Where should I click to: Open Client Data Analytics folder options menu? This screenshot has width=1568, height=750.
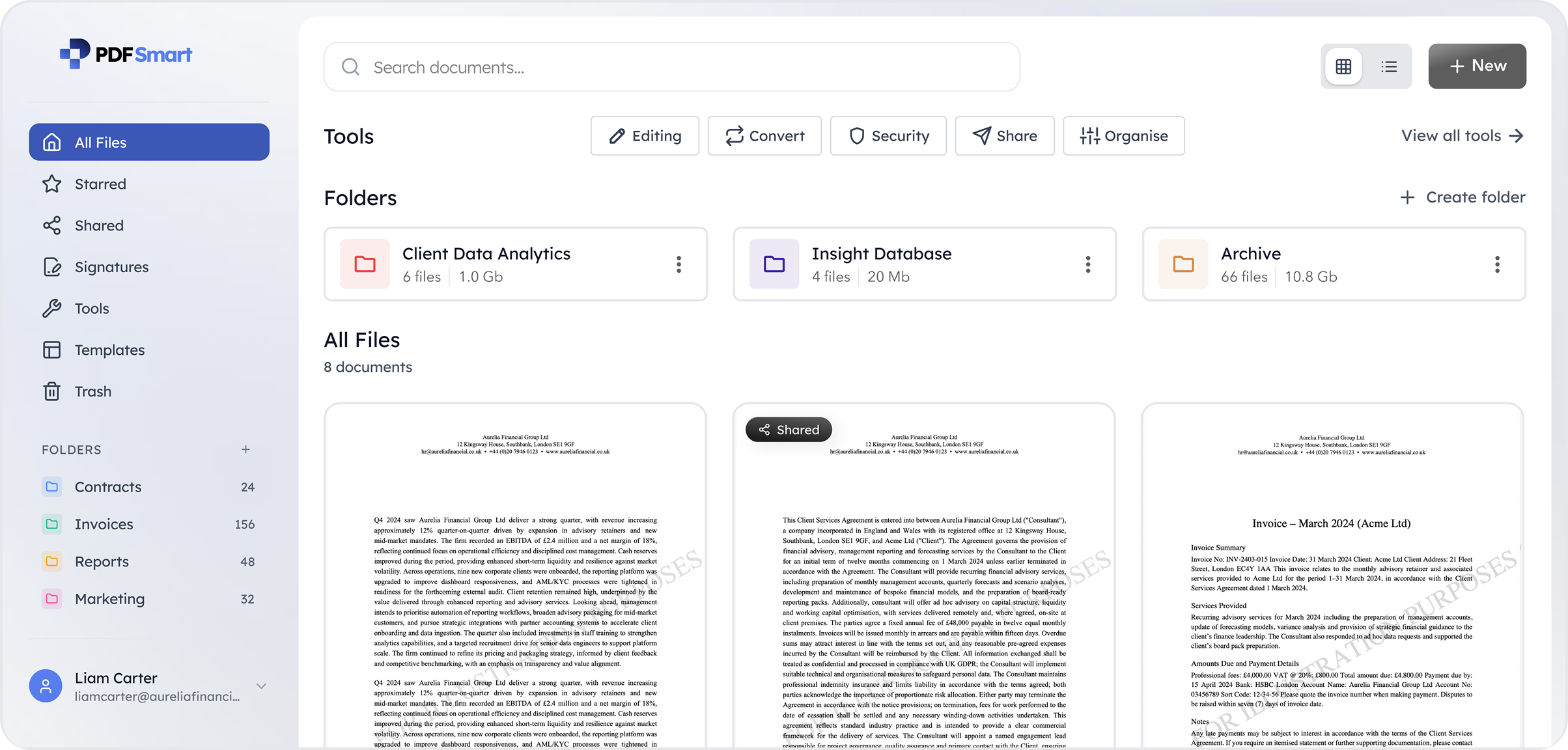(x=679, y=264)
